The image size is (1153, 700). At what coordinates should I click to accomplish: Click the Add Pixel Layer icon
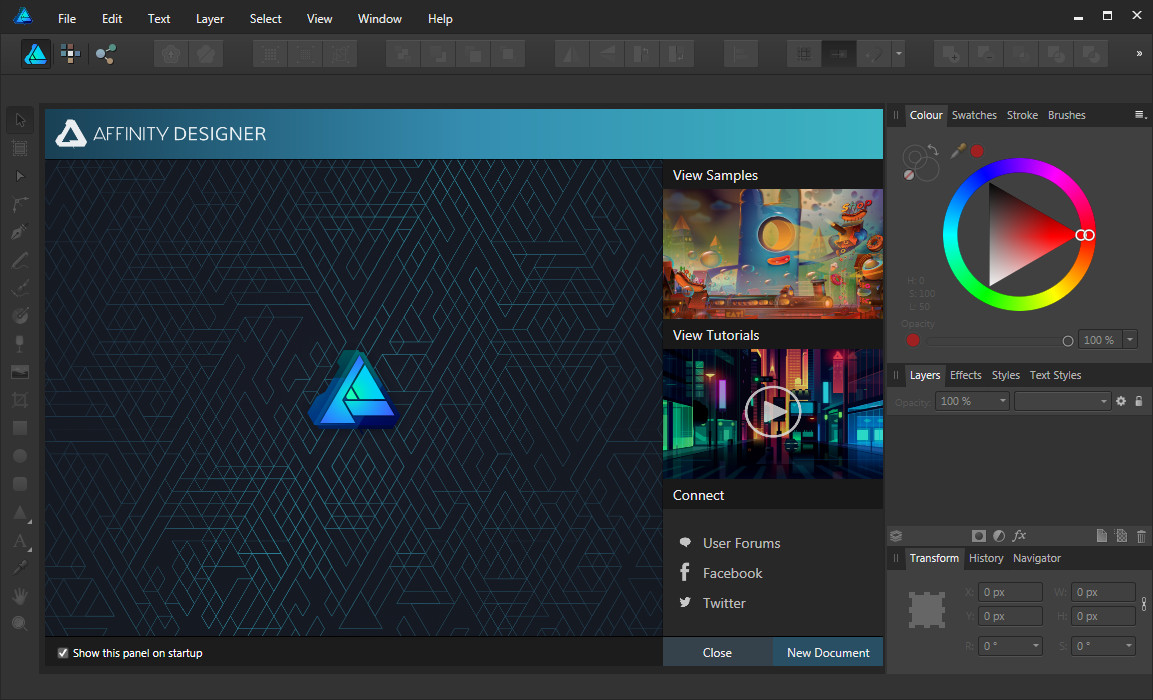point(1121,536)
